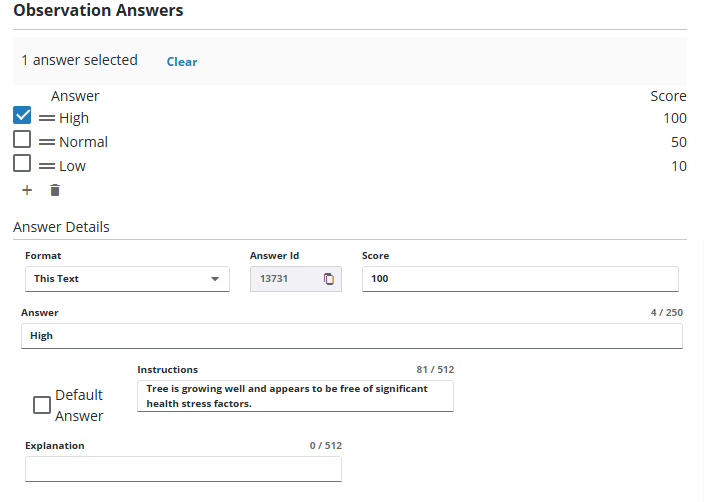Uncheck the High answer checkbox
Image resolution: width=704 pixels, height=502 pixels.
(23, 117)
